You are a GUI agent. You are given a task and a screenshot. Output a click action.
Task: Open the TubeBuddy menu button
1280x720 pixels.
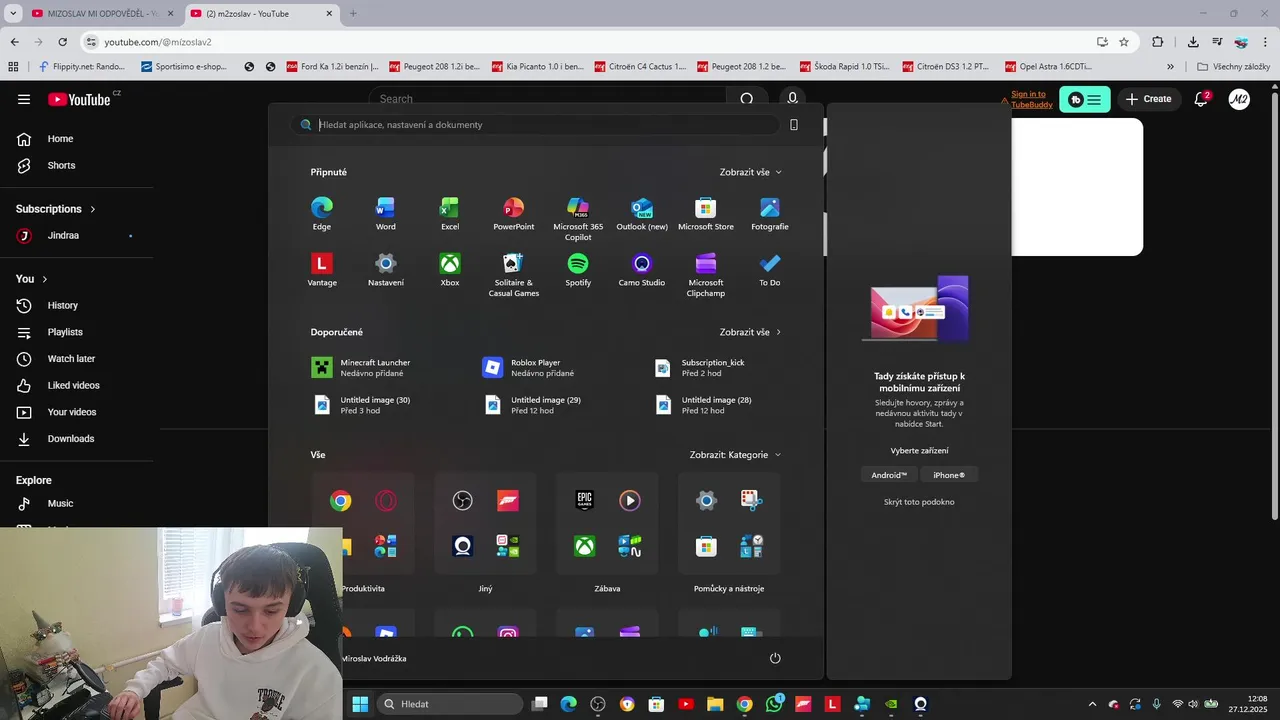pos(1085,99)
